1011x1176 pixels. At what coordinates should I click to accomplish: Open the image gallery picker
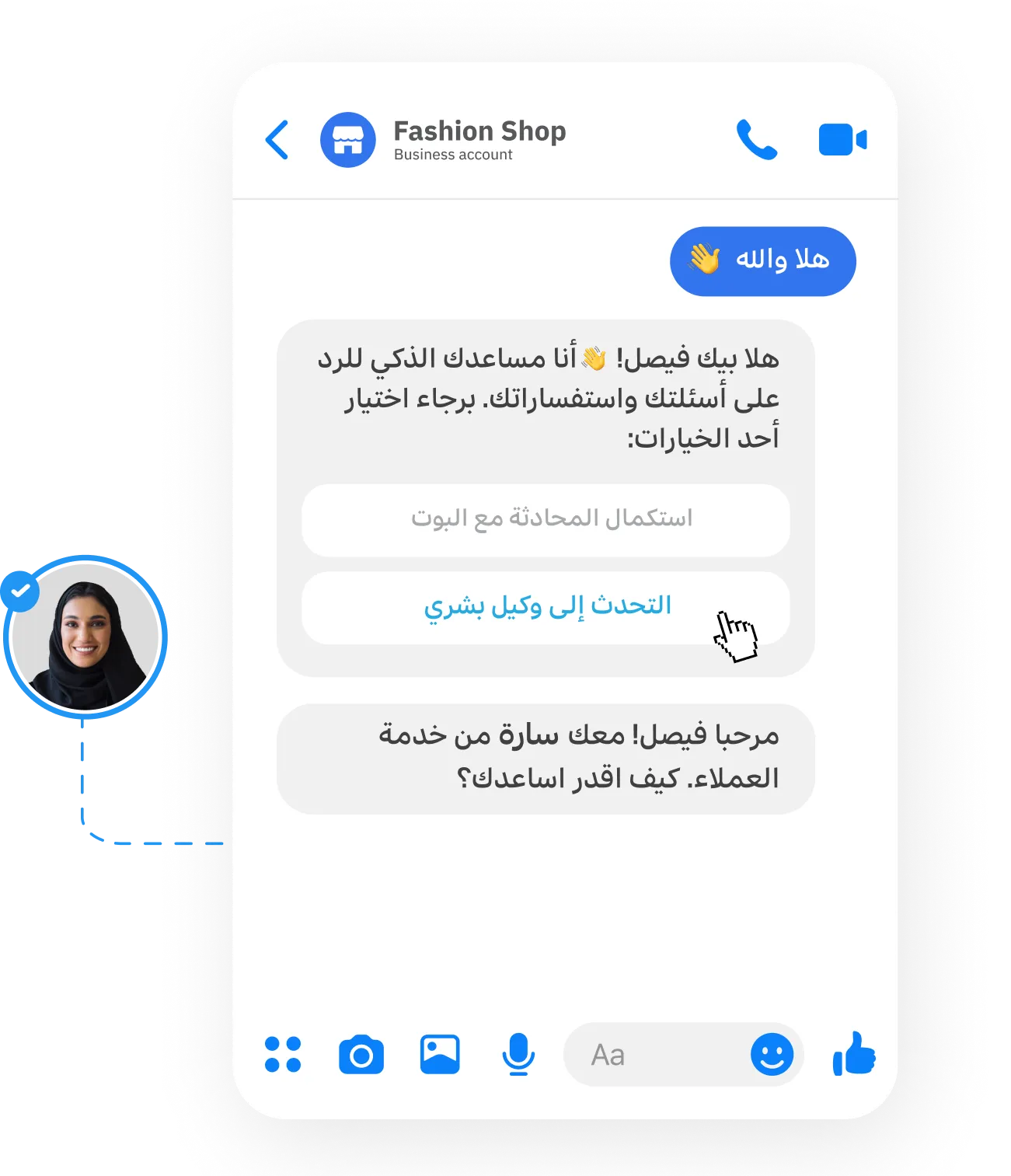[440, 1055]
